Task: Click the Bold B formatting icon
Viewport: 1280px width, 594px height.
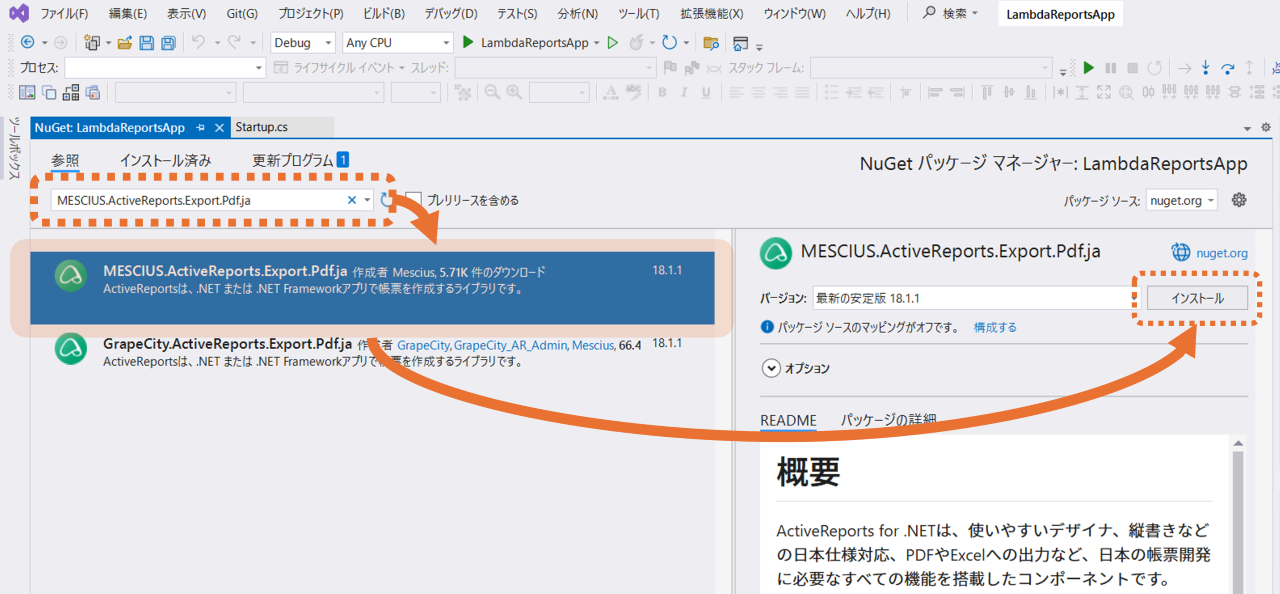Action: coord(663,93)
